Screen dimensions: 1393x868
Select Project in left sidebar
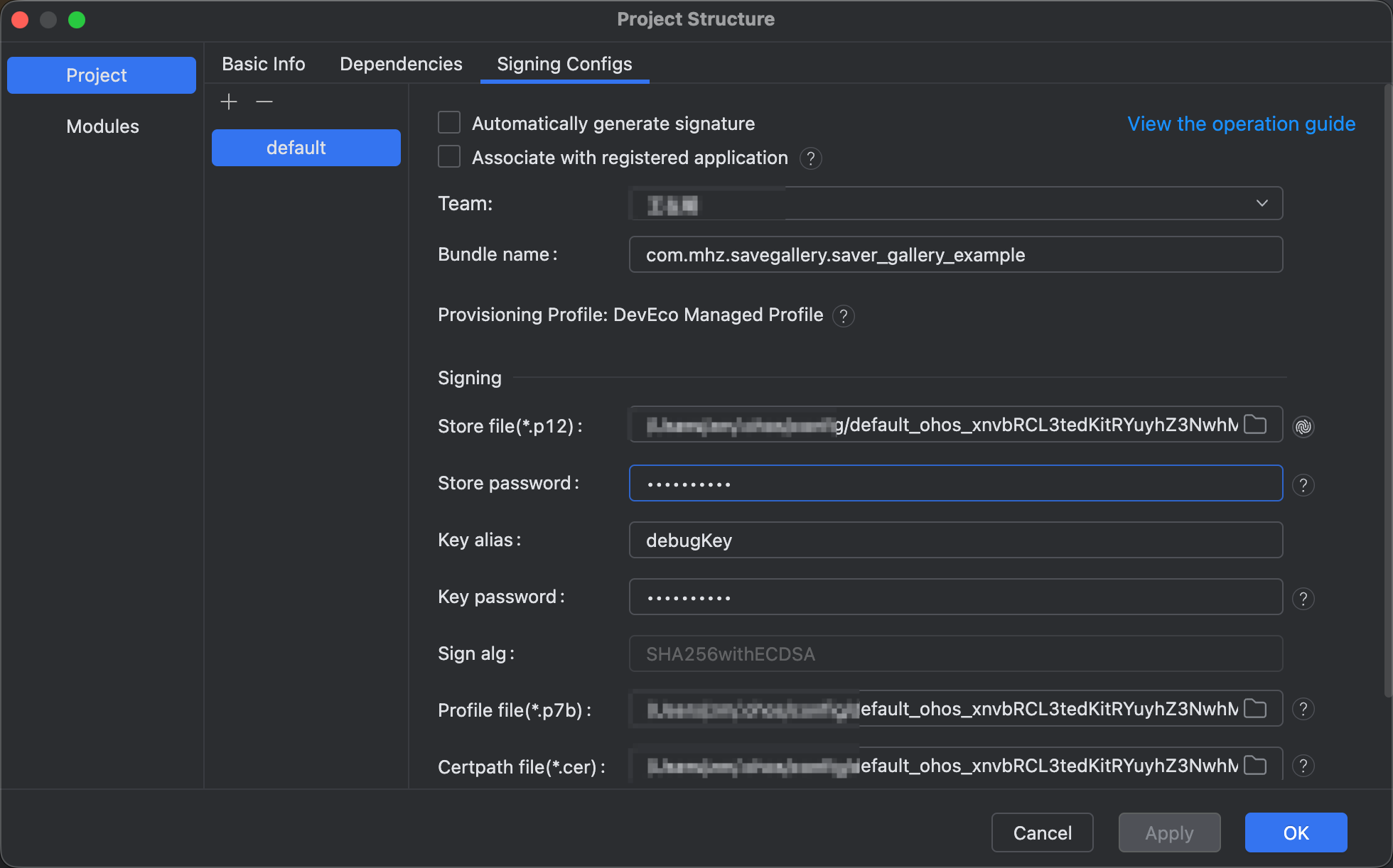pyautogui.click(x=102, y=75)
